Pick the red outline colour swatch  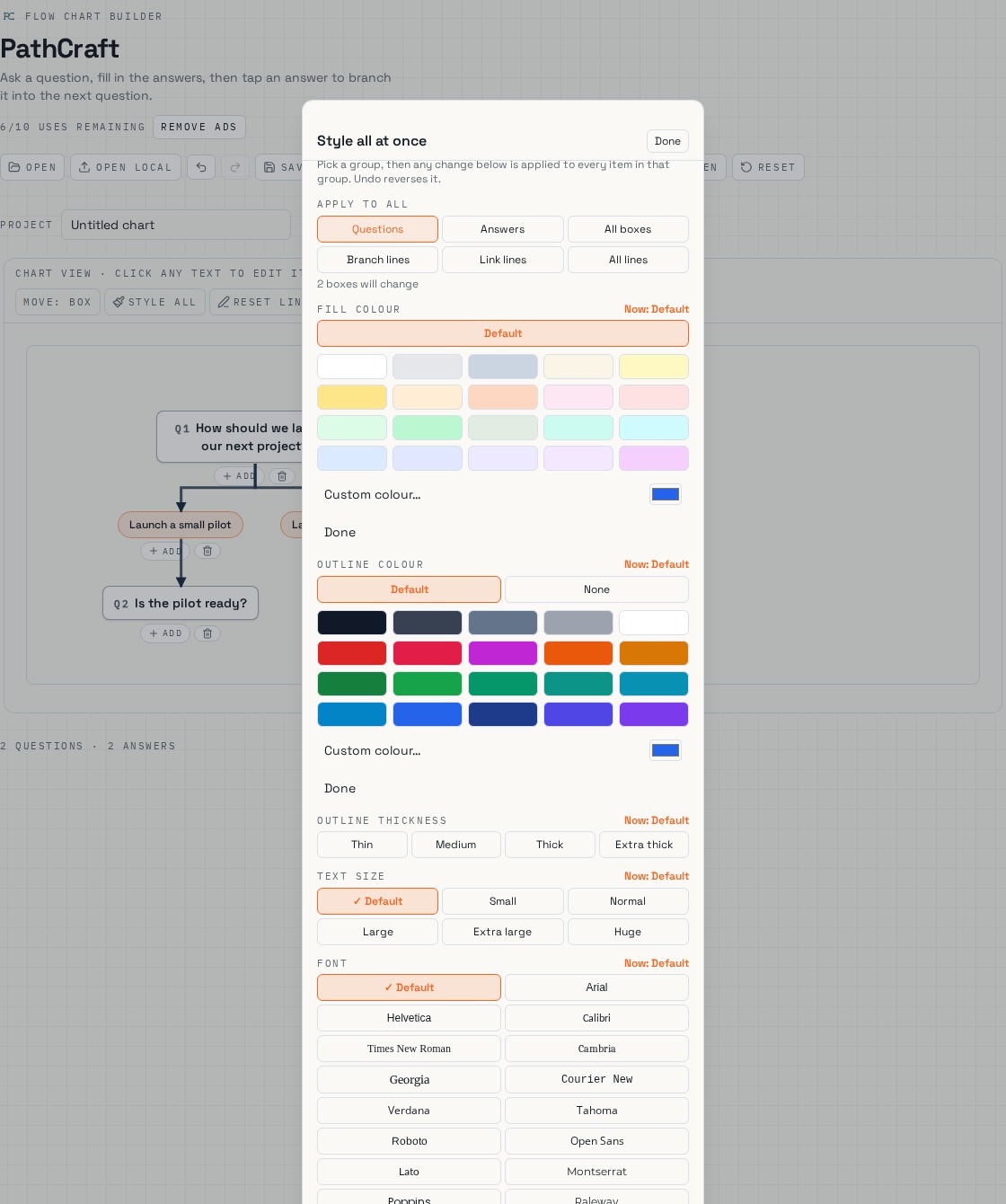352,653
